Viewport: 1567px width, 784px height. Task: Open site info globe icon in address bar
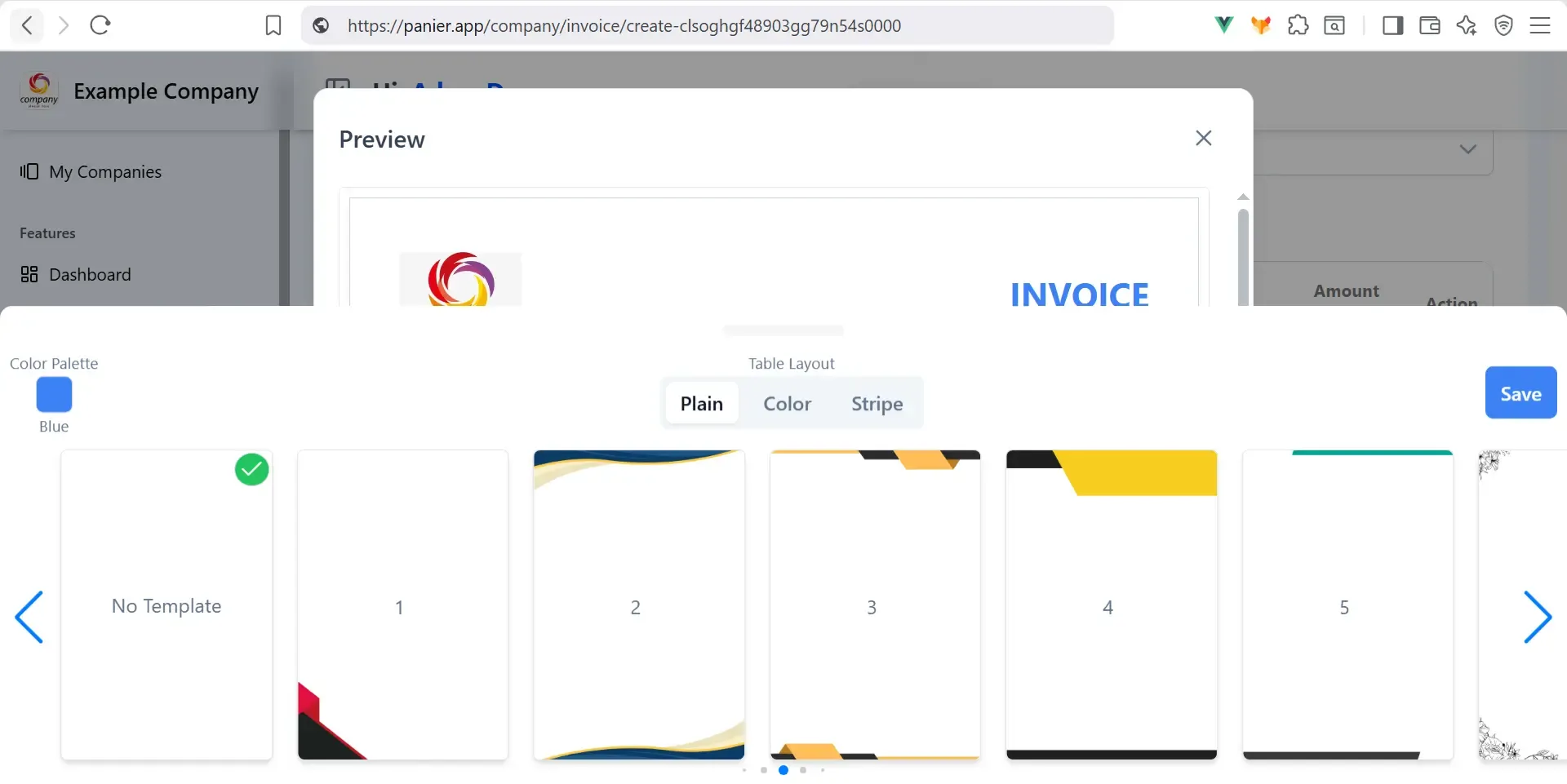coord(322,26)
